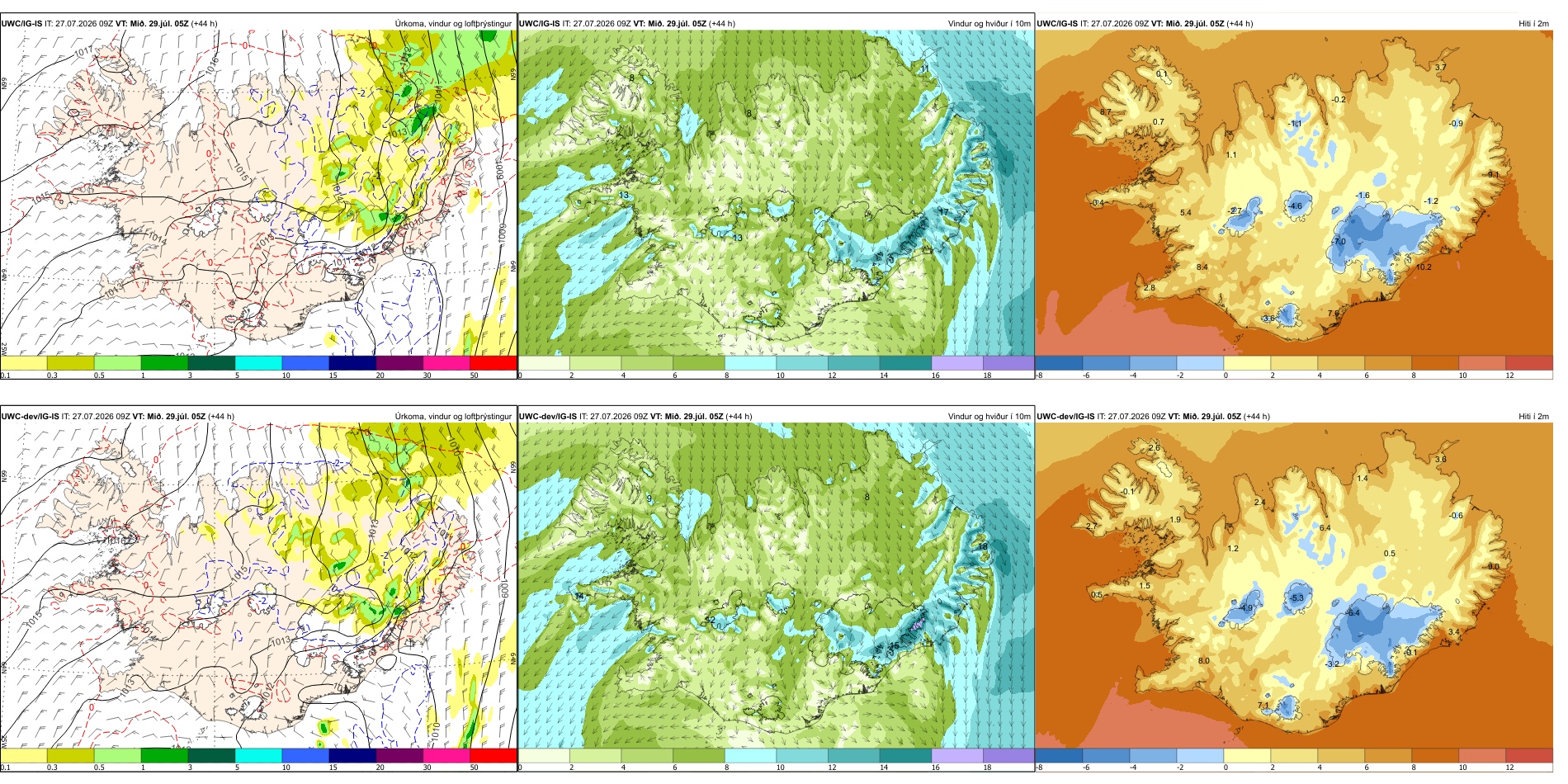Select the UWC/IG-IS header of the top precipitation map
The image size is (1568, 784).
coord(21,24)
